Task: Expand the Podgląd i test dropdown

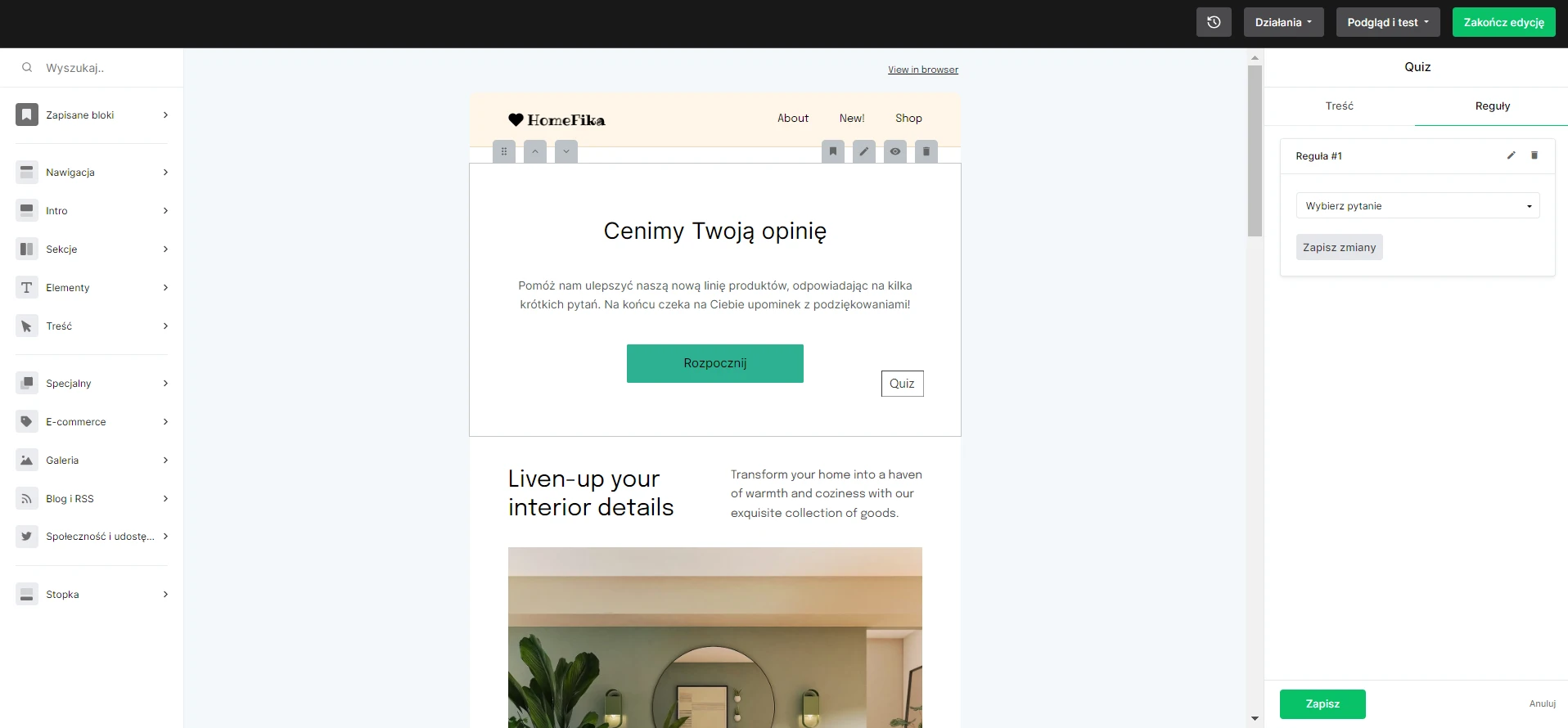Action: point(1388,22)
